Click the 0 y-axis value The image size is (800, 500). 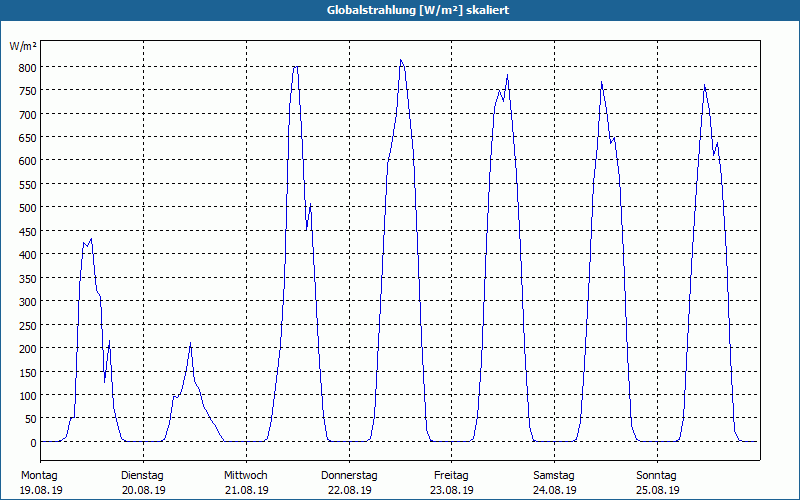point(33,443)
